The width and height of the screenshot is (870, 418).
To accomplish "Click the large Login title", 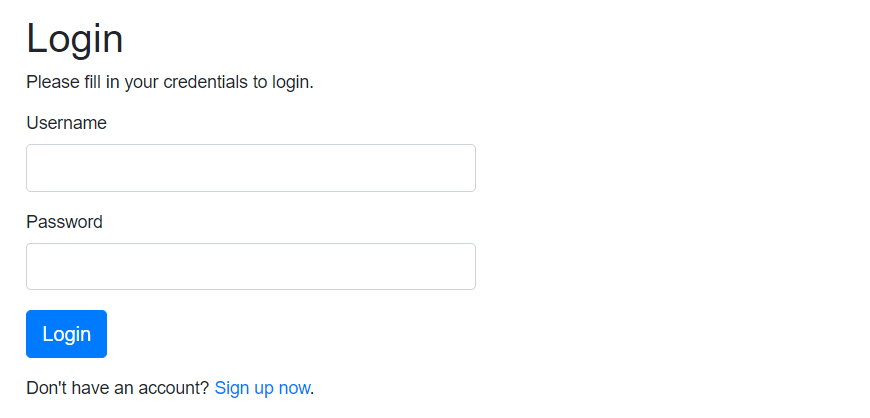I will (x=75, y=39).
